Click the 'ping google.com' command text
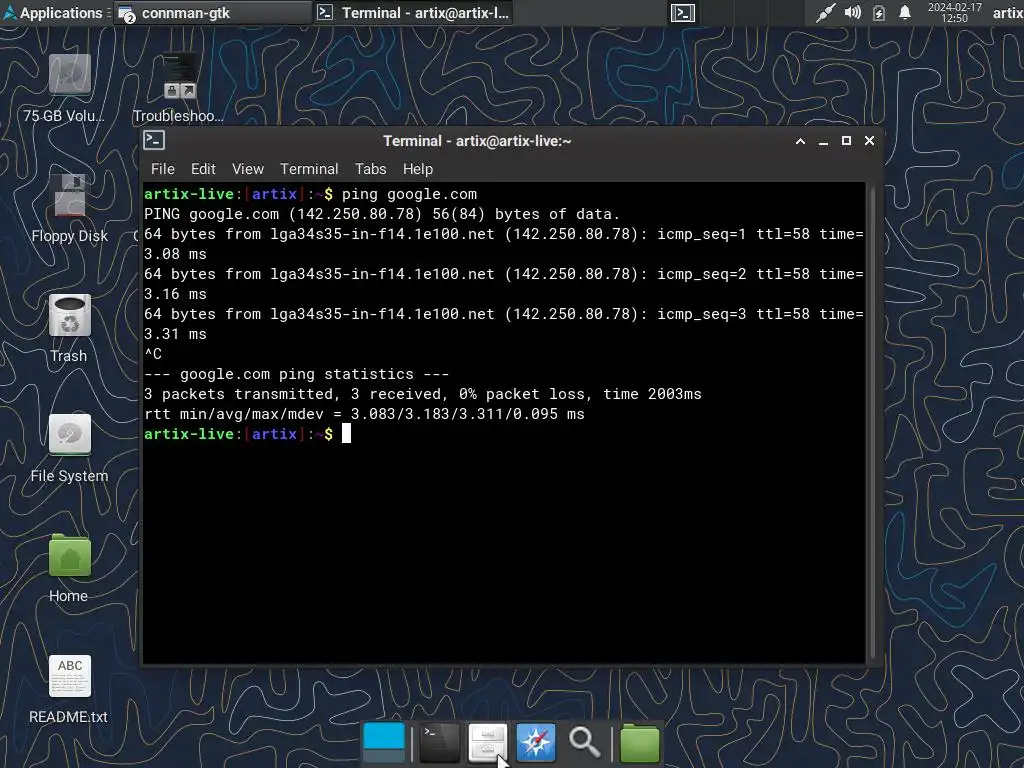This screenshot has width=1024, height=768. tap(409, 194)
